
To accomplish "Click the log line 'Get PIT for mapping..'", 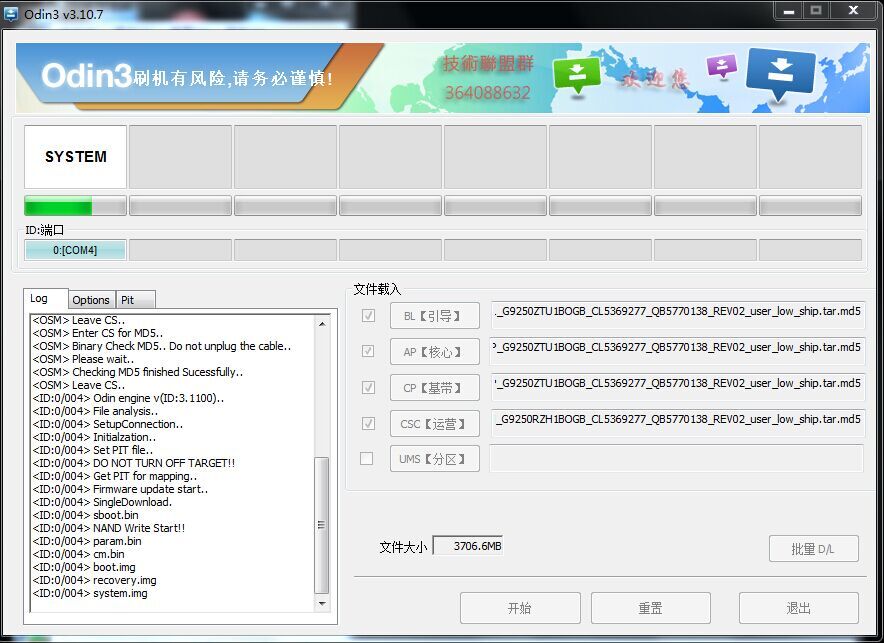I will point(115,476).
